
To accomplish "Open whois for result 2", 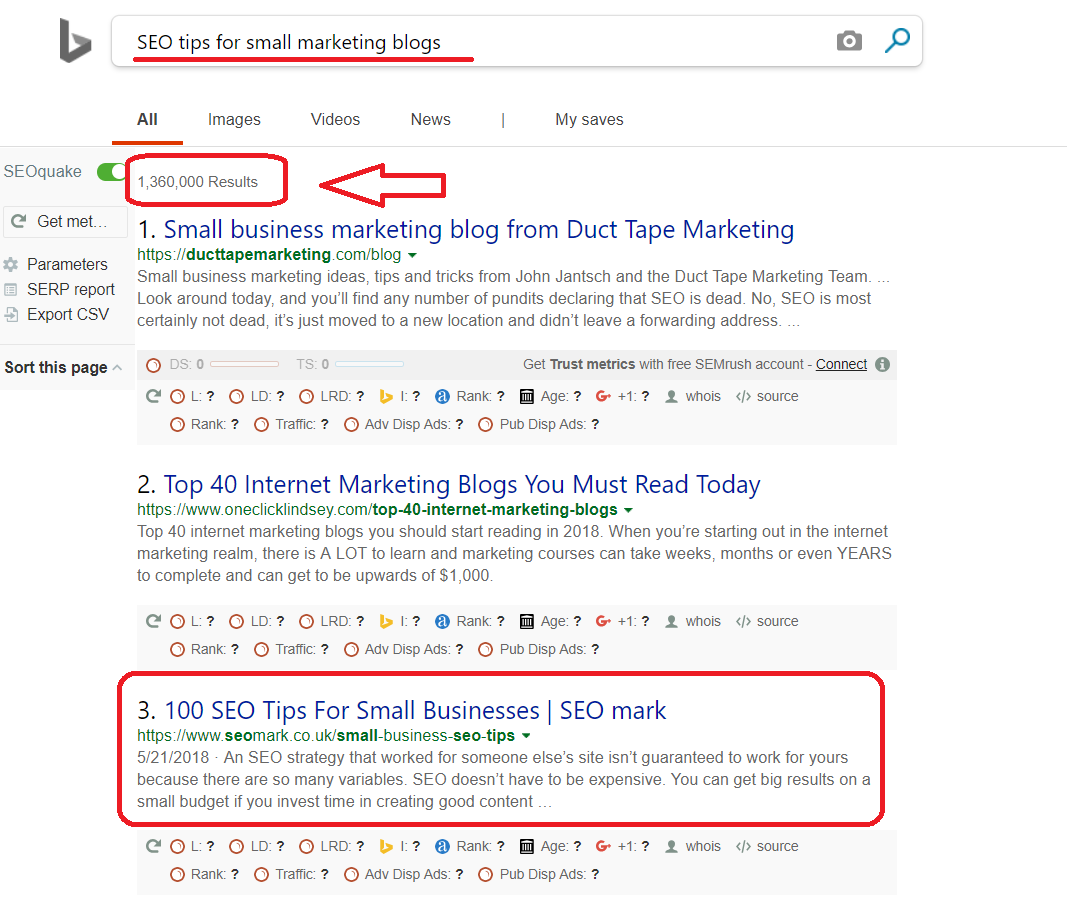I will [693, 621].
